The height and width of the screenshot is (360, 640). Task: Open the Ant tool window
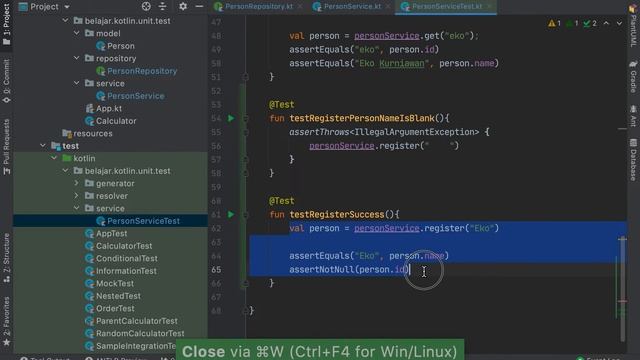[x=633, y=116]
